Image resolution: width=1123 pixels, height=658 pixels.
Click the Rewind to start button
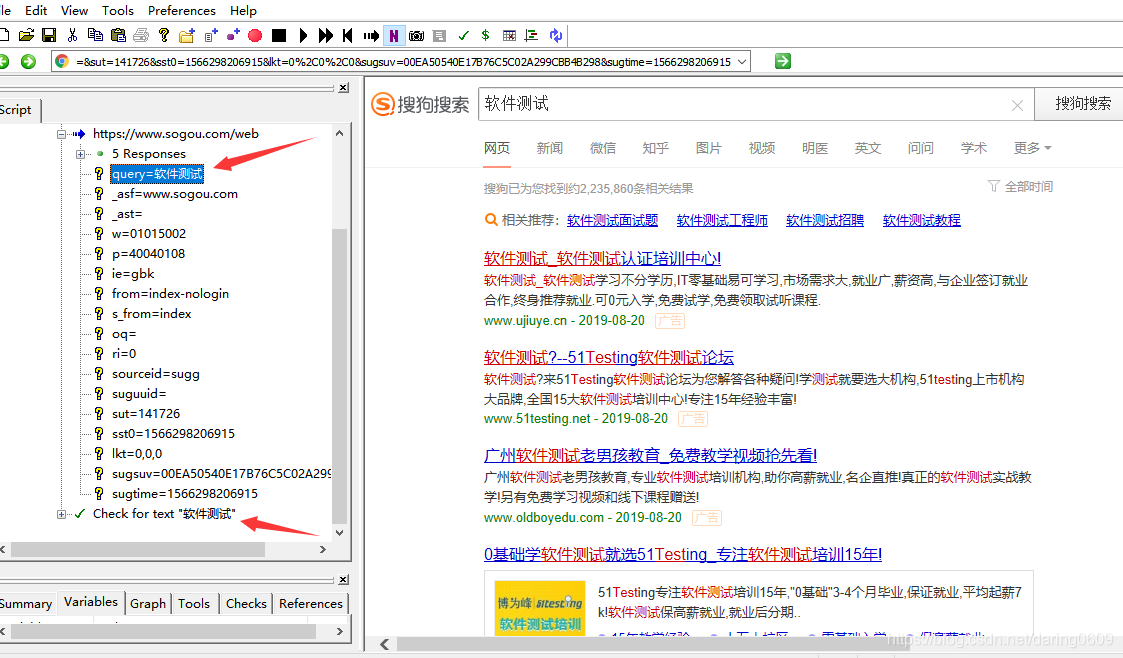[348, 35]
